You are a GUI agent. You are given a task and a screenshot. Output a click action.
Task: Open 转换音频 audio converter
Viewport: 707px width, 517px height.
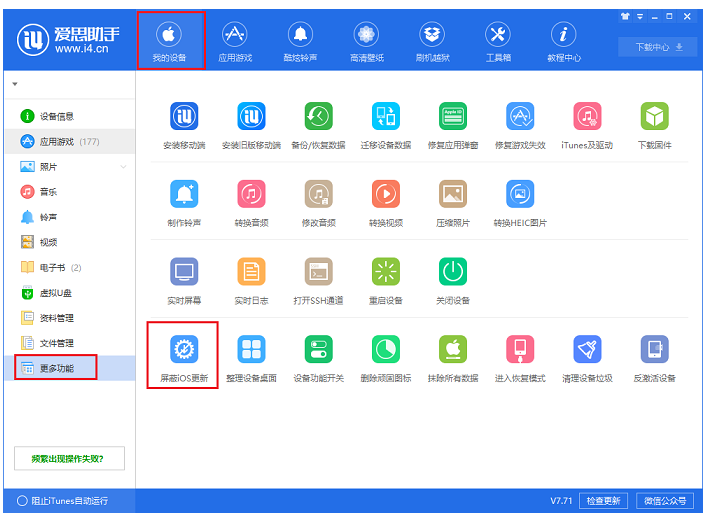(251, 194)
